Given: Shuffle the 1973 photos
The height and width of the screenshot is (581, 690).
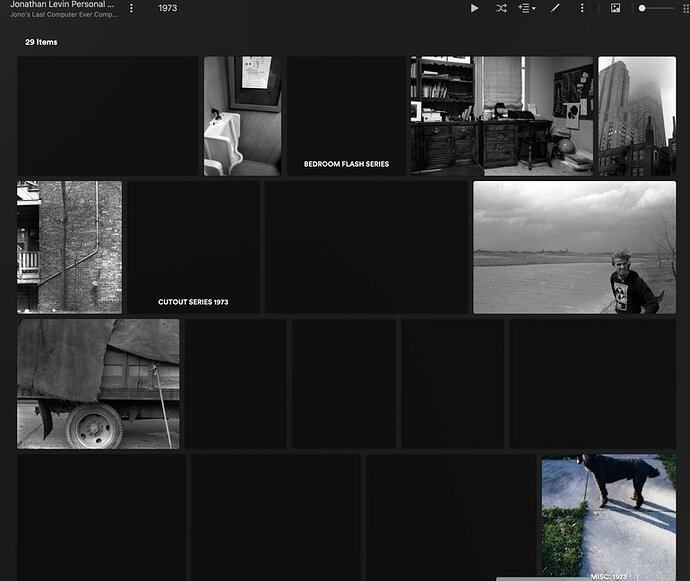Looking at the screenshot, I should 501,8.
